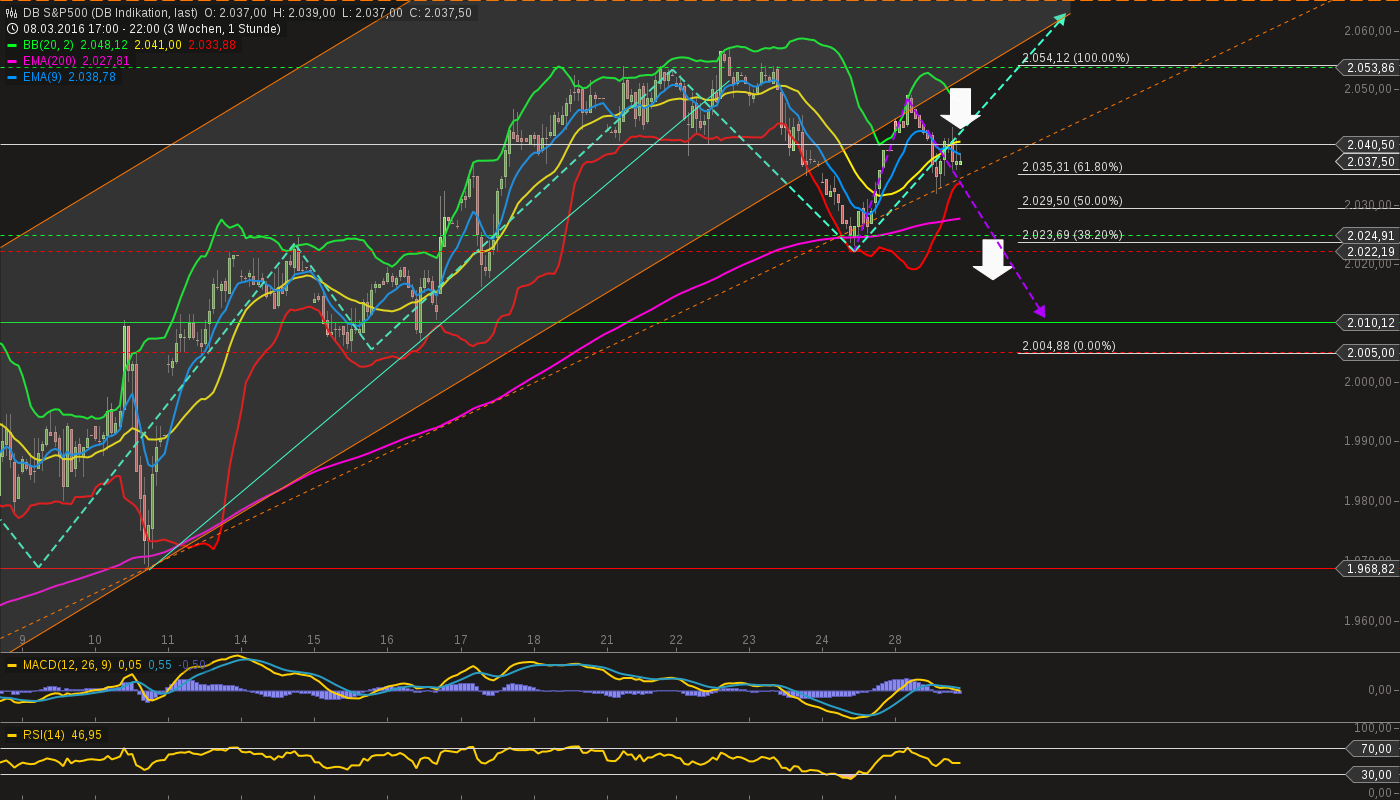Click the low value 'L: 2.037,00'

373,13
